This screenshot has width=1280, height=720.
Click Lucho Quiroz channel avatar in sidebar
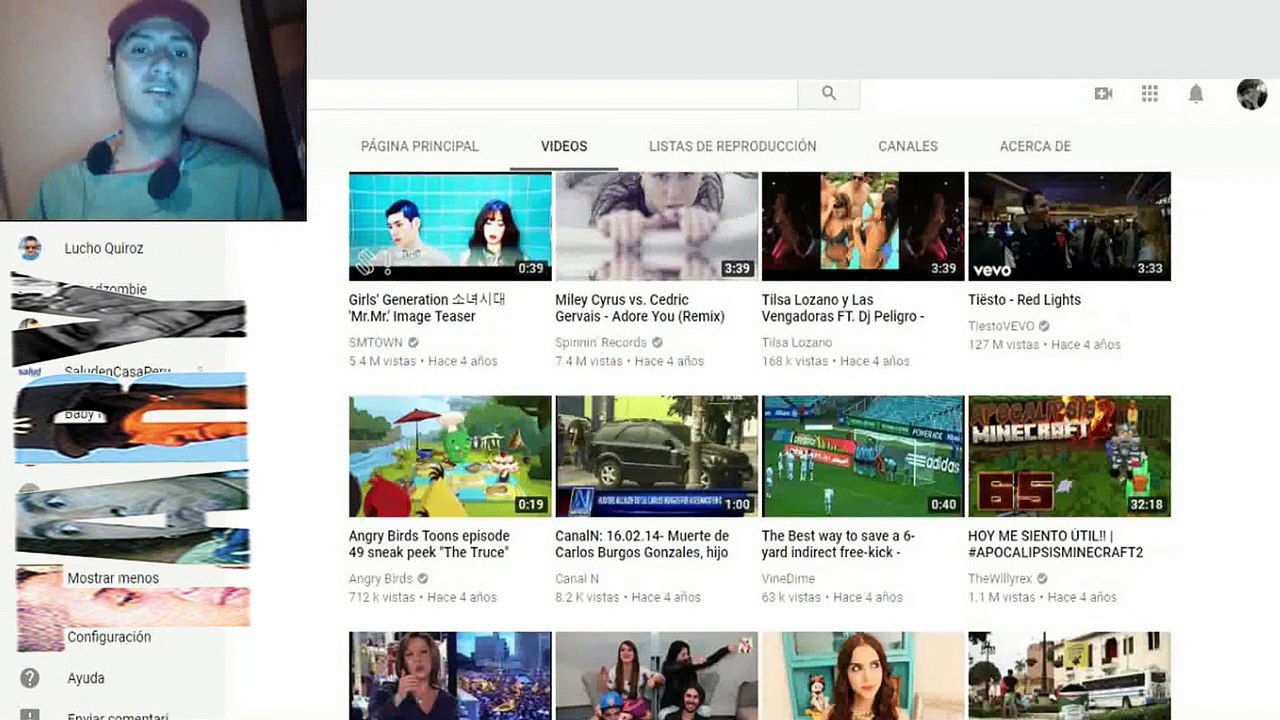[x=30, y=248]
